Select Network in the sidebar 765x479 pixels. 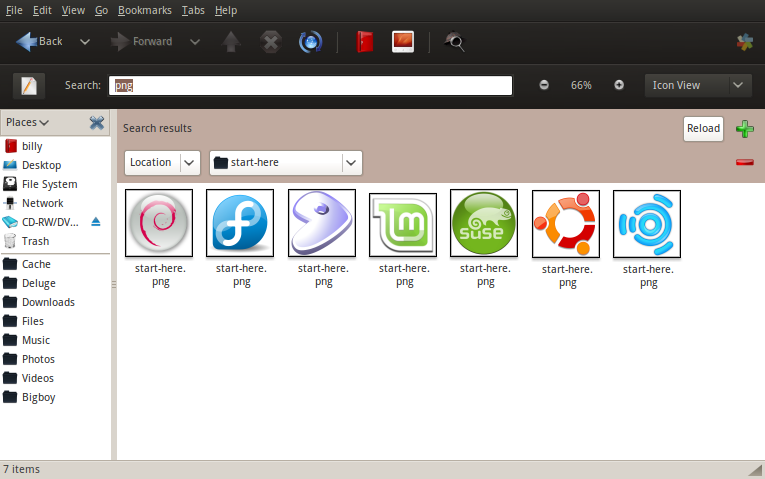(x=56, y=203)
